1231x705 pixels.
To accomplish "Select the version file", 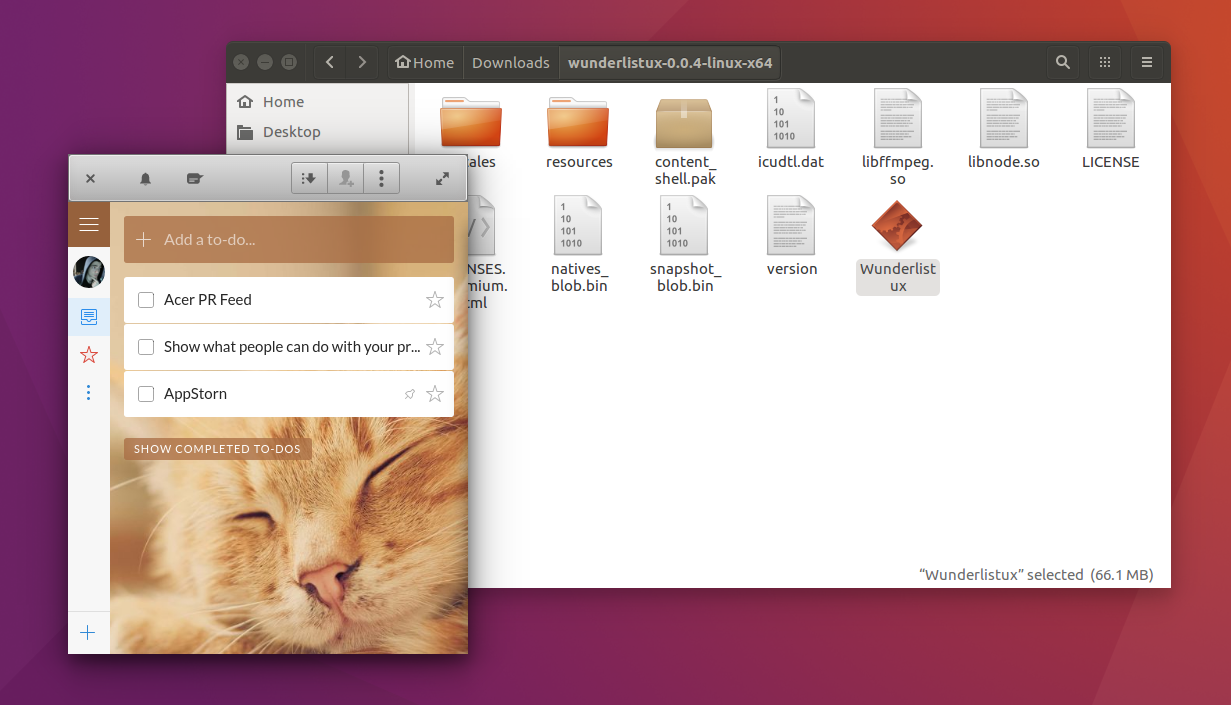I will [x=791, y=238].
